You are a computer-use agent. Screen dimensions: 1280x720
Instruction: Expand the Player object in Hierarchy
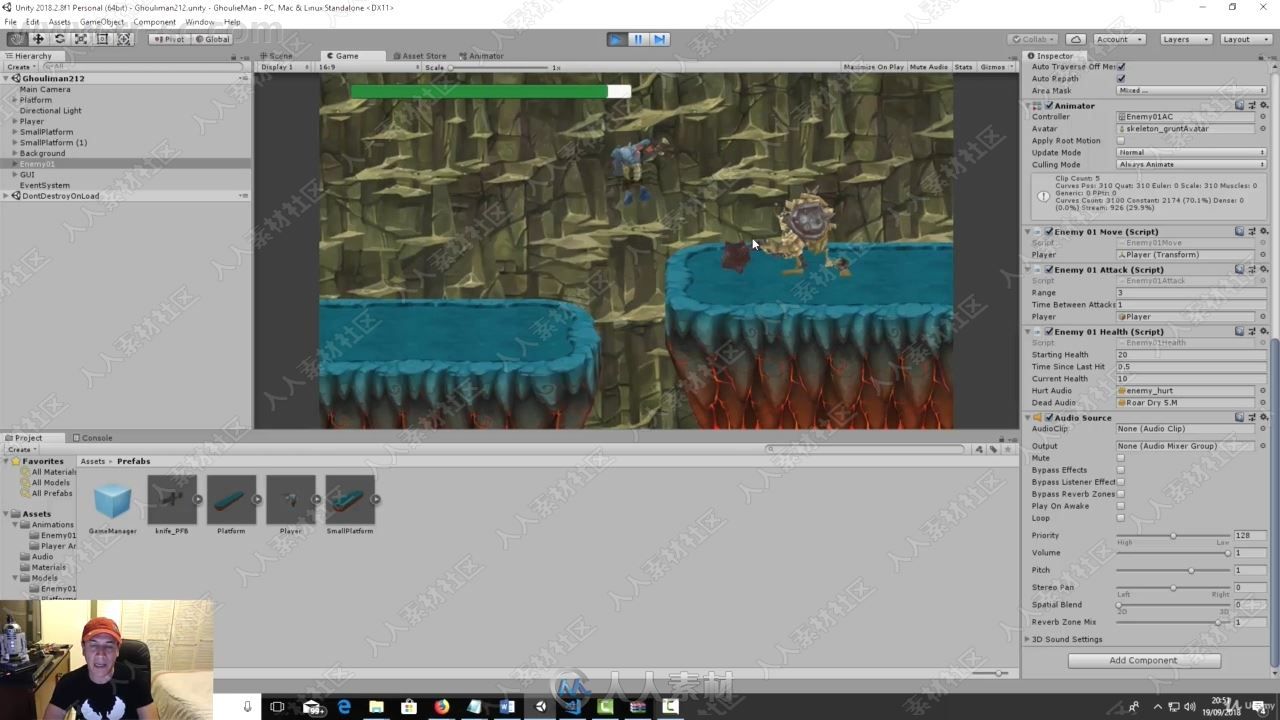15,121
